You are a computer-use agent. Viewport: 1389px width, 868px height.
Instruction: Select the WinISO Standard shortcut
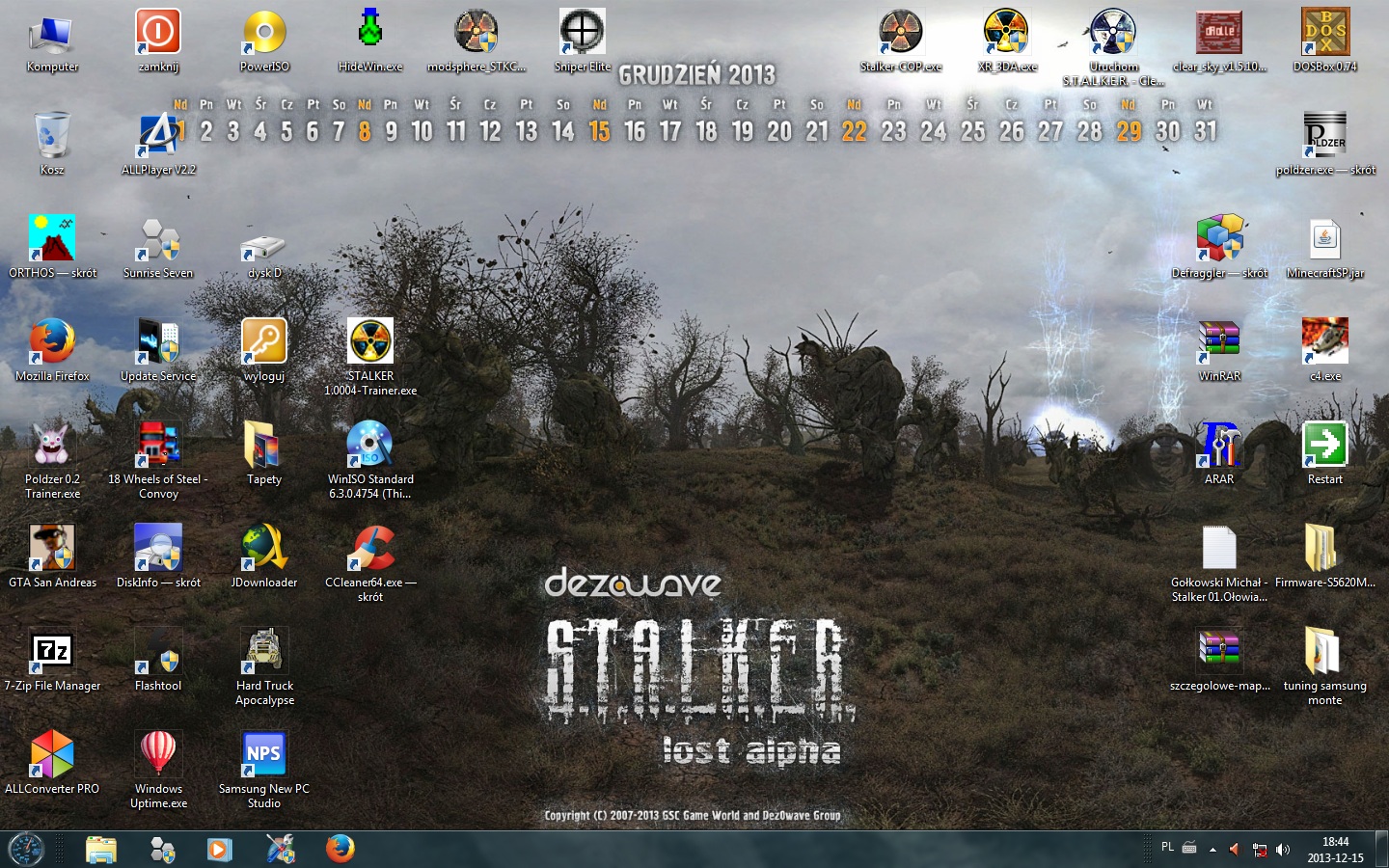[370, 461]
